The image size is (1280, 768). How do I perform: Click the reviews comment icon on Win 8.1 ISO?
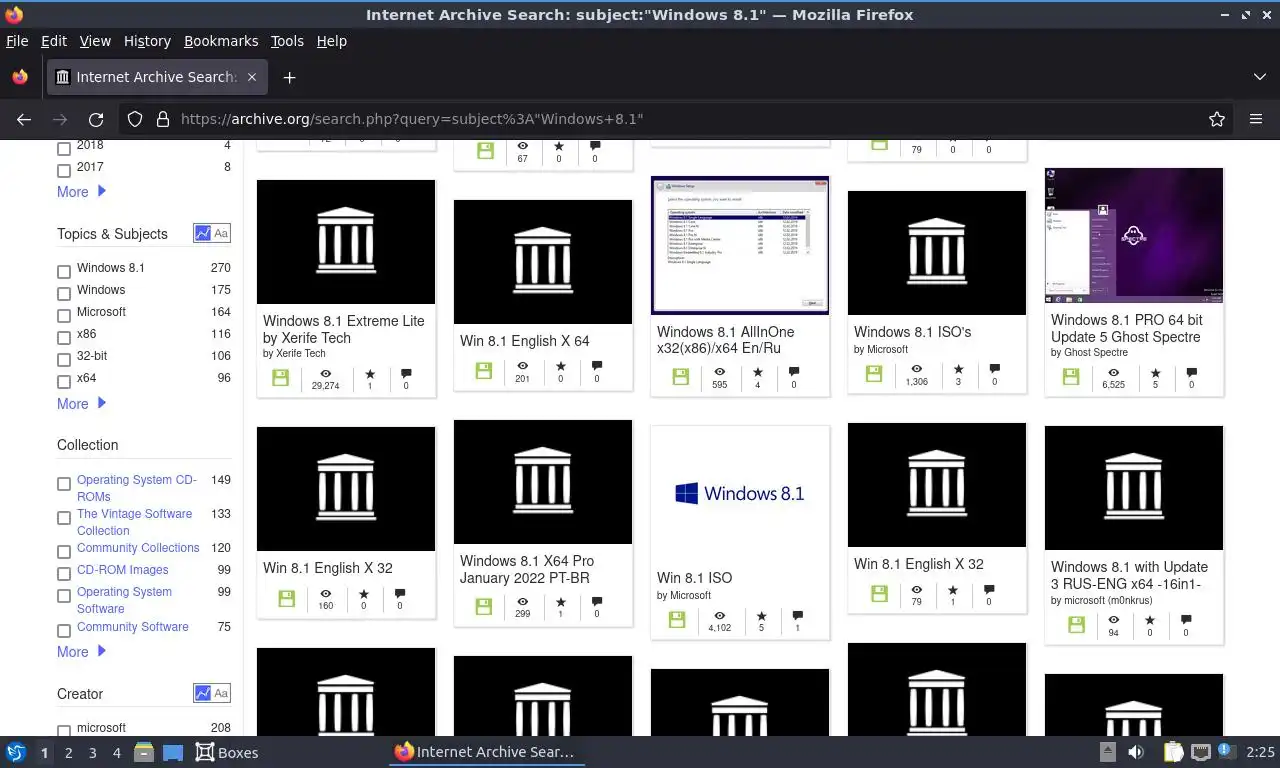pos(797,616)
